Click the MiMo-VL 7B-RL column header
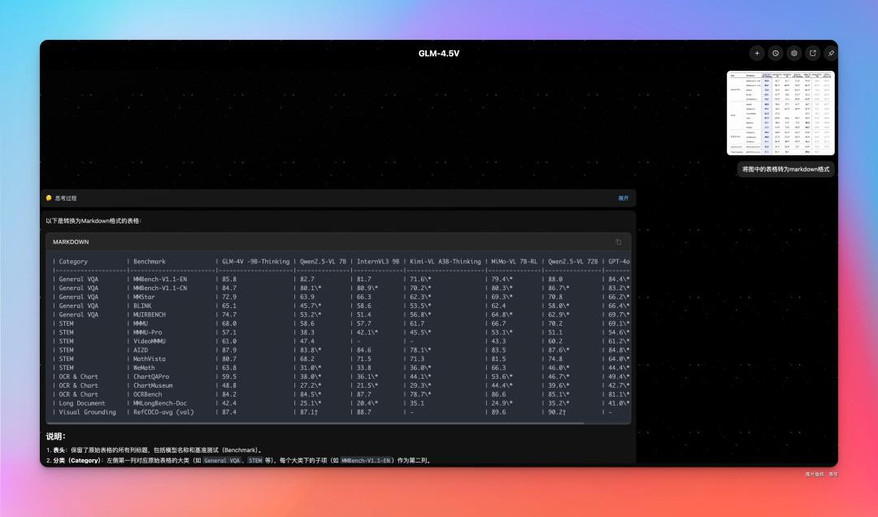This screenshot has width=878, height=517. [x=514, y=262]
